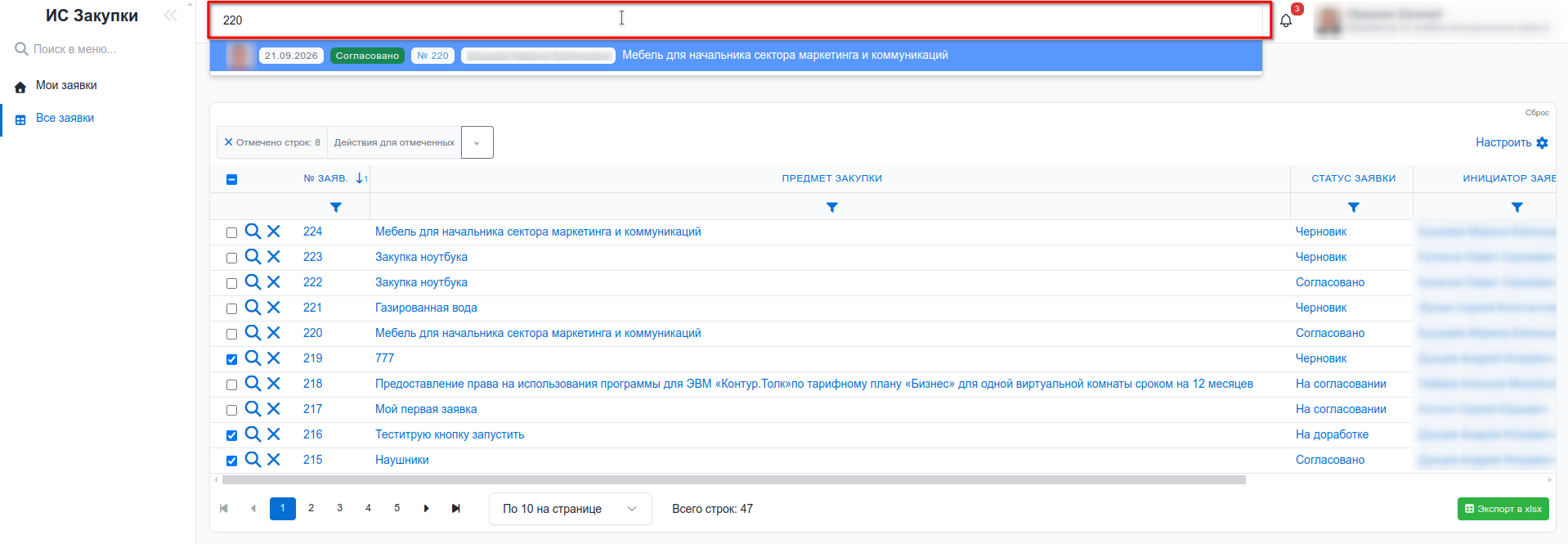Check the checkbox for request 221
Viewport: 1568px width, 544px height.
pyautogui.click(x=232, y=309)
